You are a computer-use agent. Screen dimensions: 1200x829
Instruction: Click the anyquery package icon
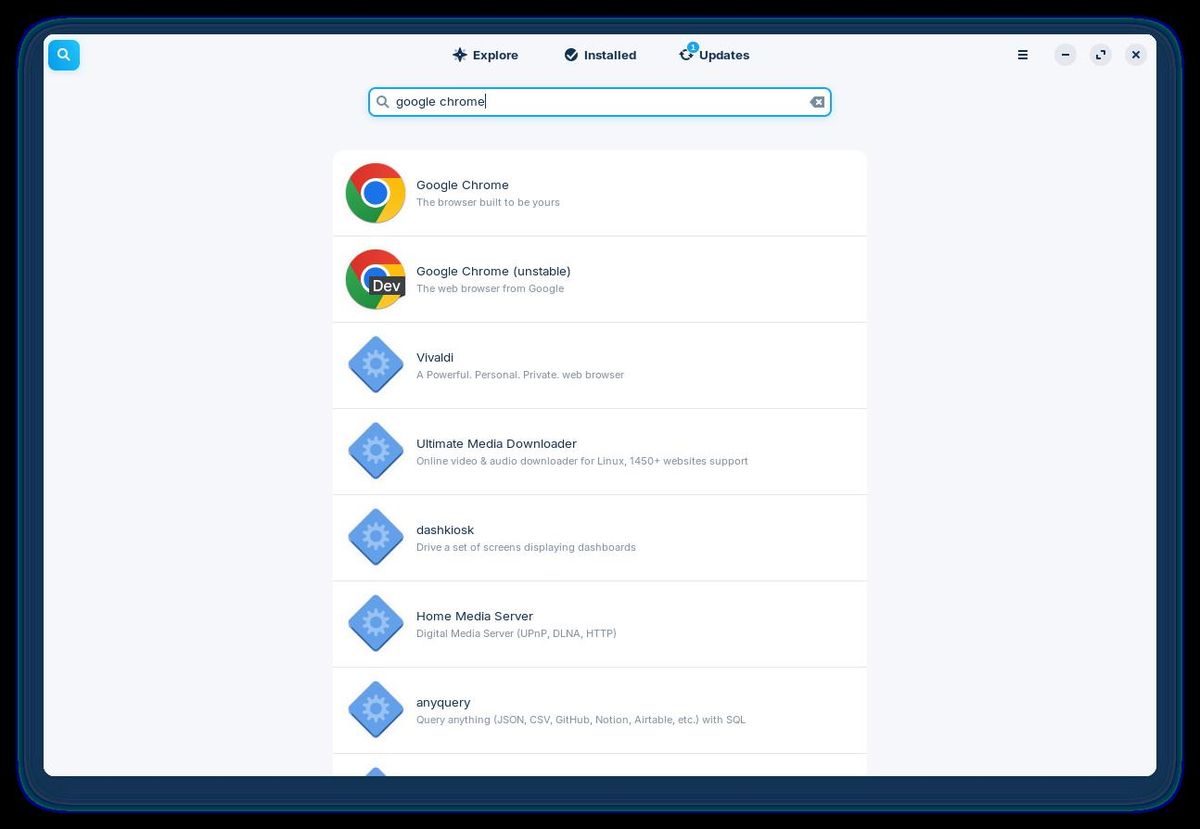pyautogui.click(x=375, y=709)
